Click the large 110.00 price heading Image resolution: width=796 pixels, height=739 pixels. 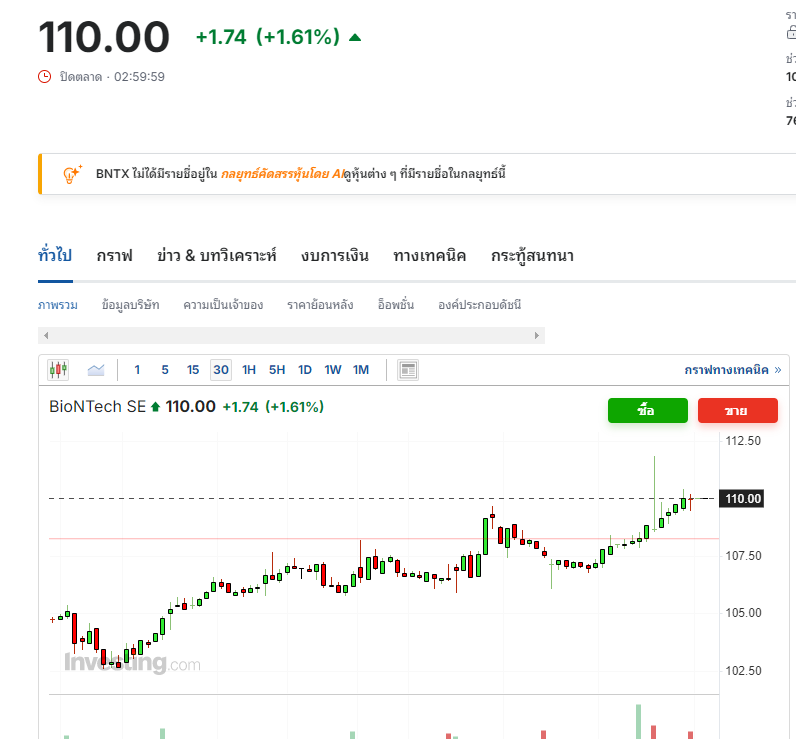click(104, 37)
